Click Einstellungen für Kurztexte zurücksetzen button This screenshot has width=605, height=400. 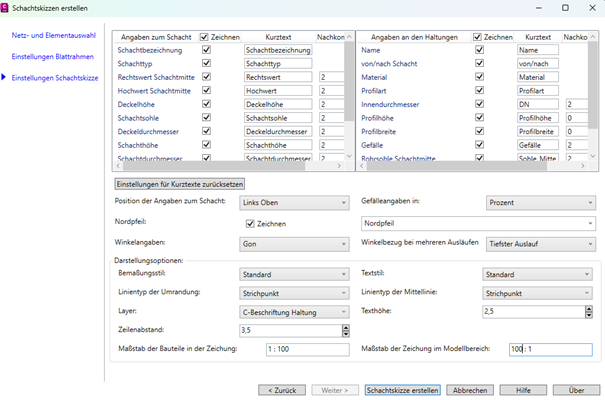tap(180, 185)
